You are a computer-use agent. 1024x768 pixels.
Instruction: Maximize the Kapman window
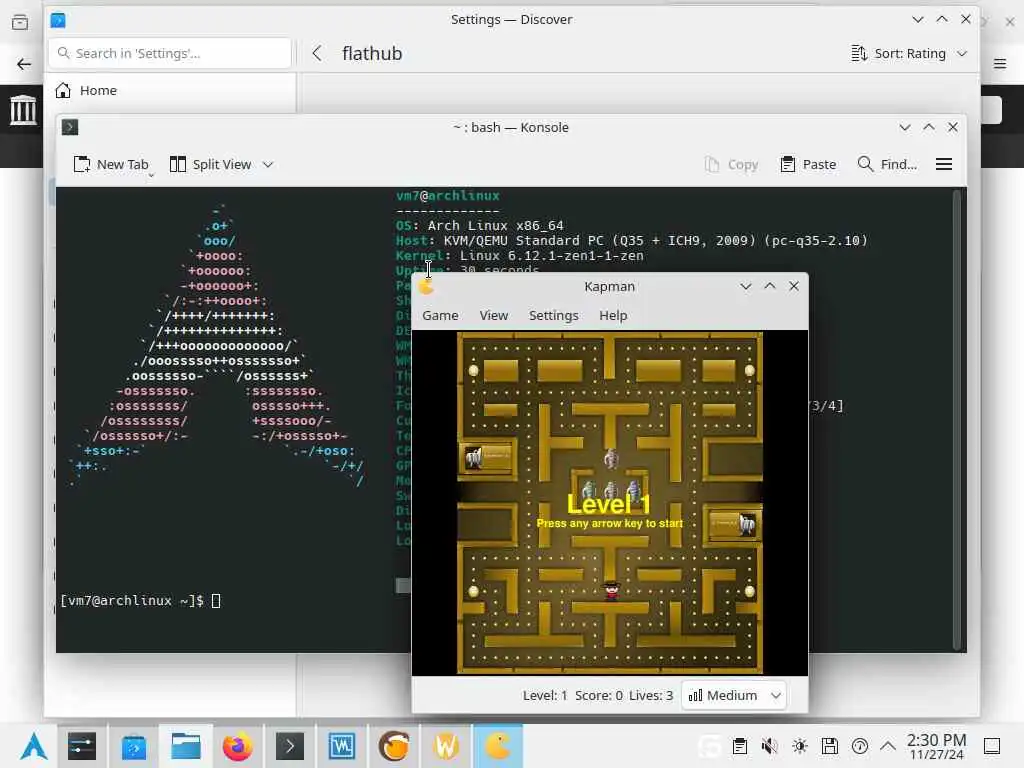[x=770, y=286]
